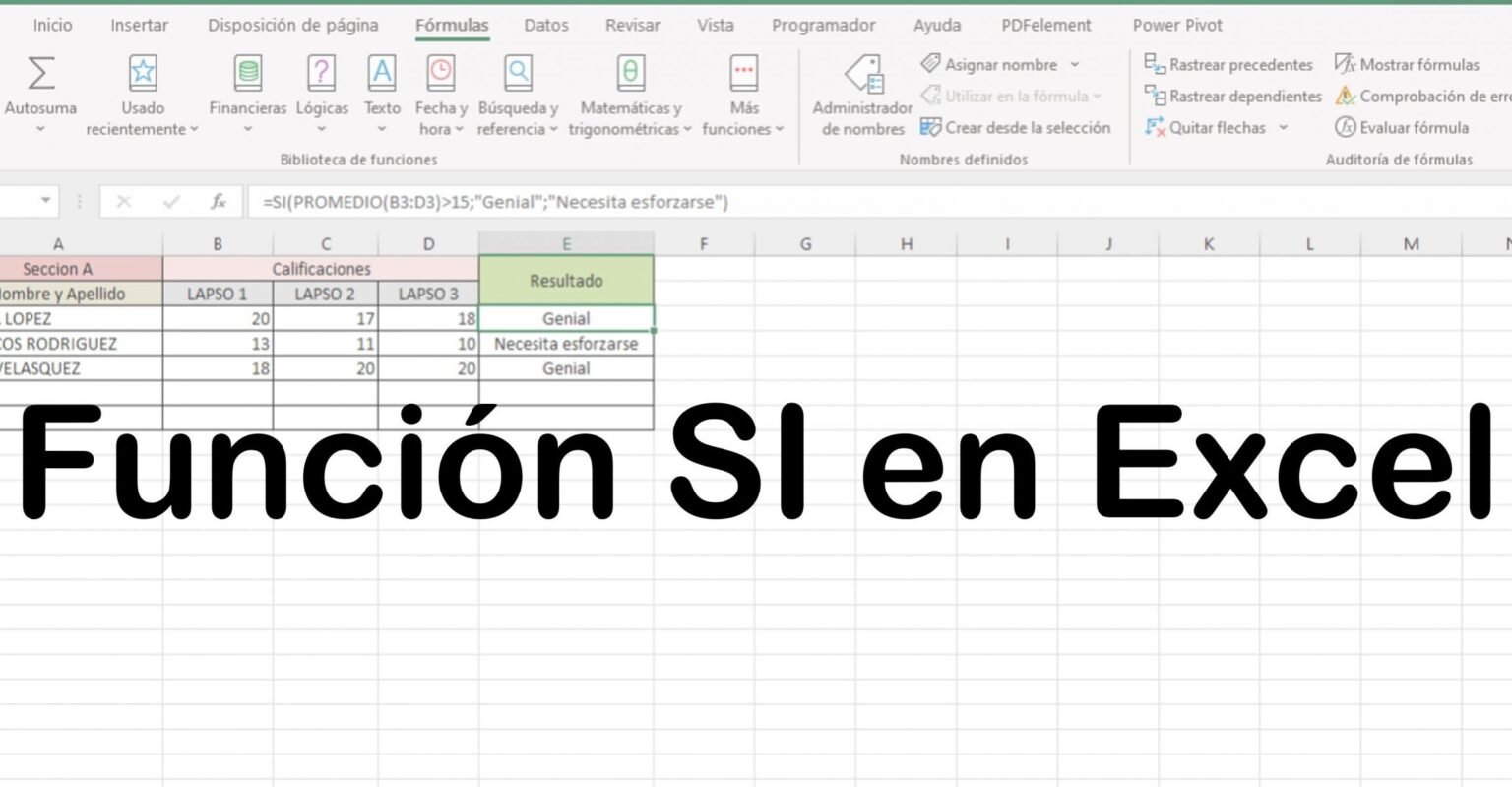Confirm the formula bar entry (checkmark)
This screenshot has height=787, width=1512.
(171, 202)
